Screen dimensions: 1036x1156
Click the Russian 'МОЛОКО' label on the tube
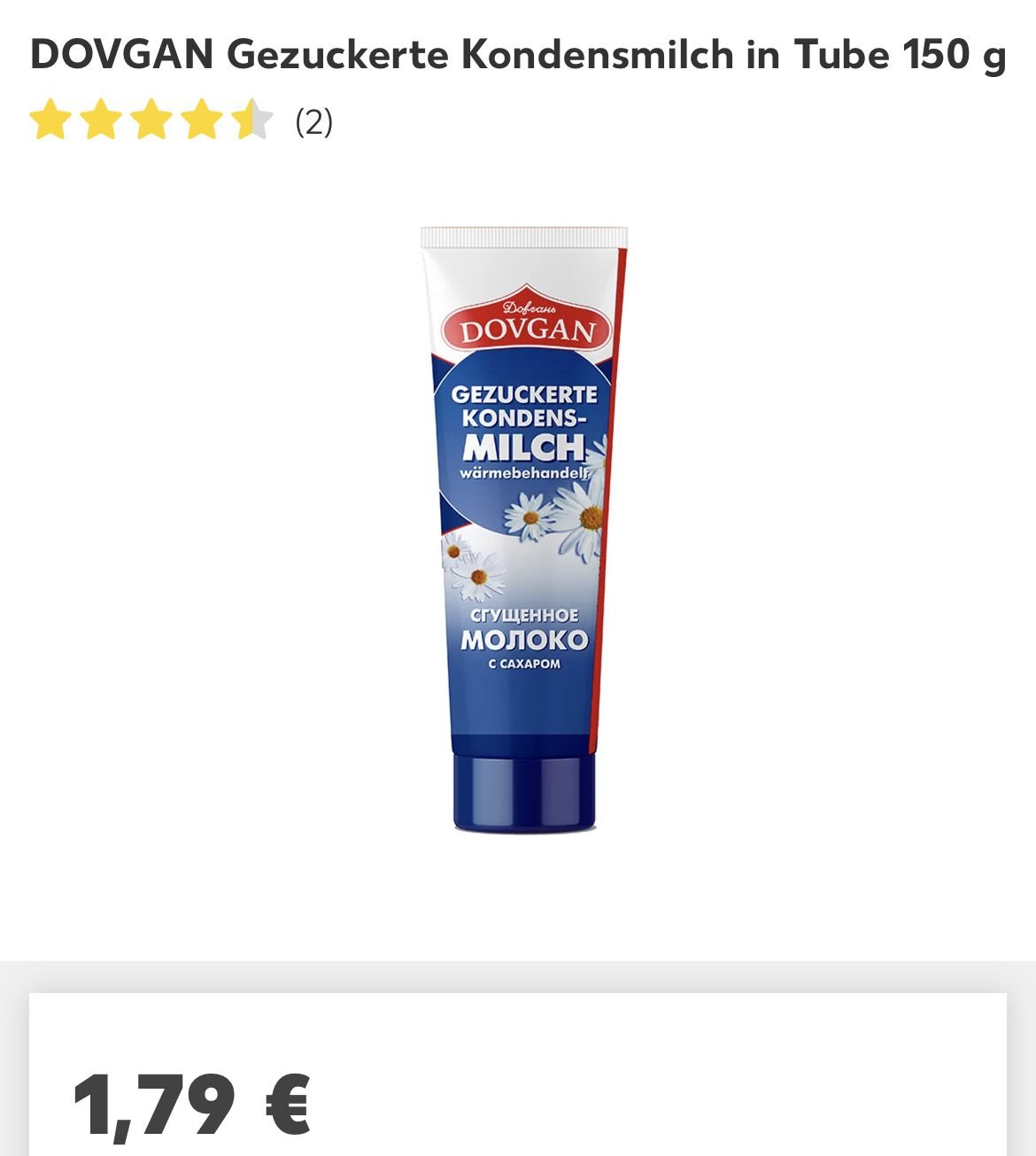[524, 640]
